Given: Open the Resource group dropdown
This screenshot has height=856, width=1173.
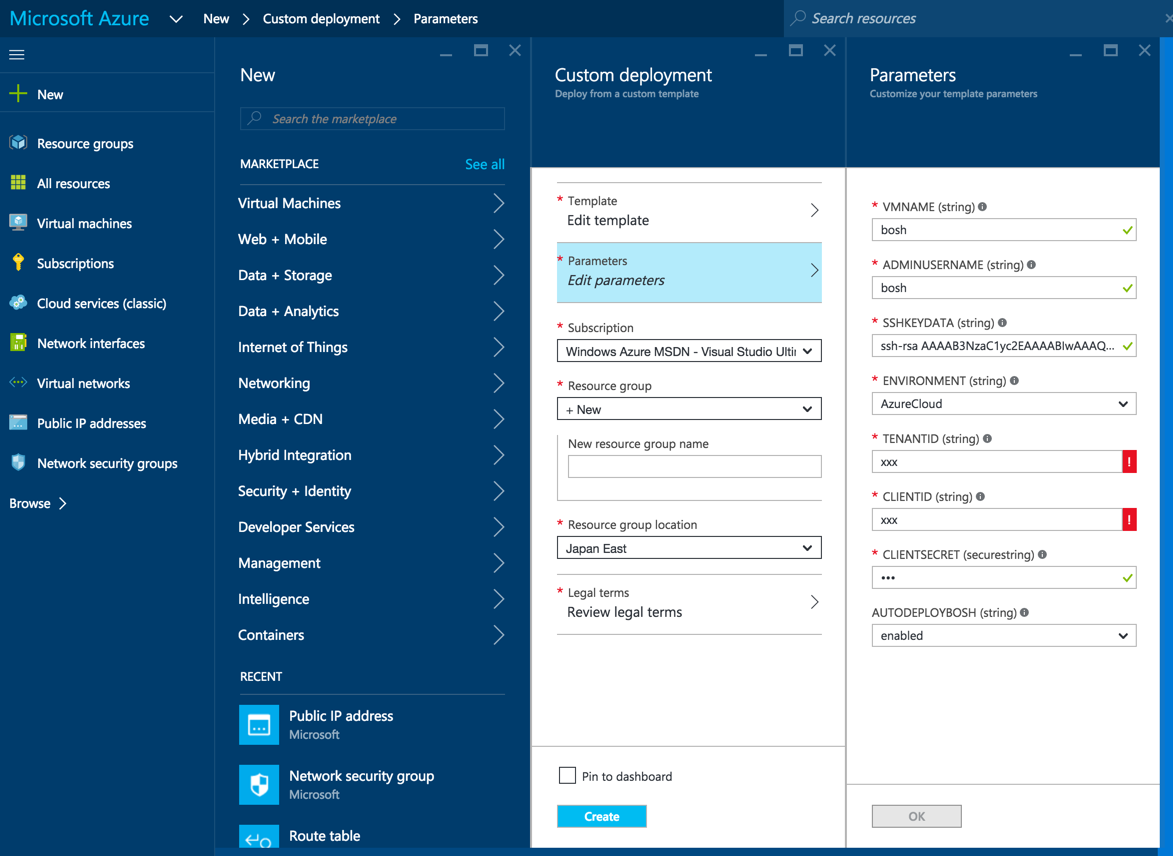Looking at the screenshot, I should tap(689, 409).
